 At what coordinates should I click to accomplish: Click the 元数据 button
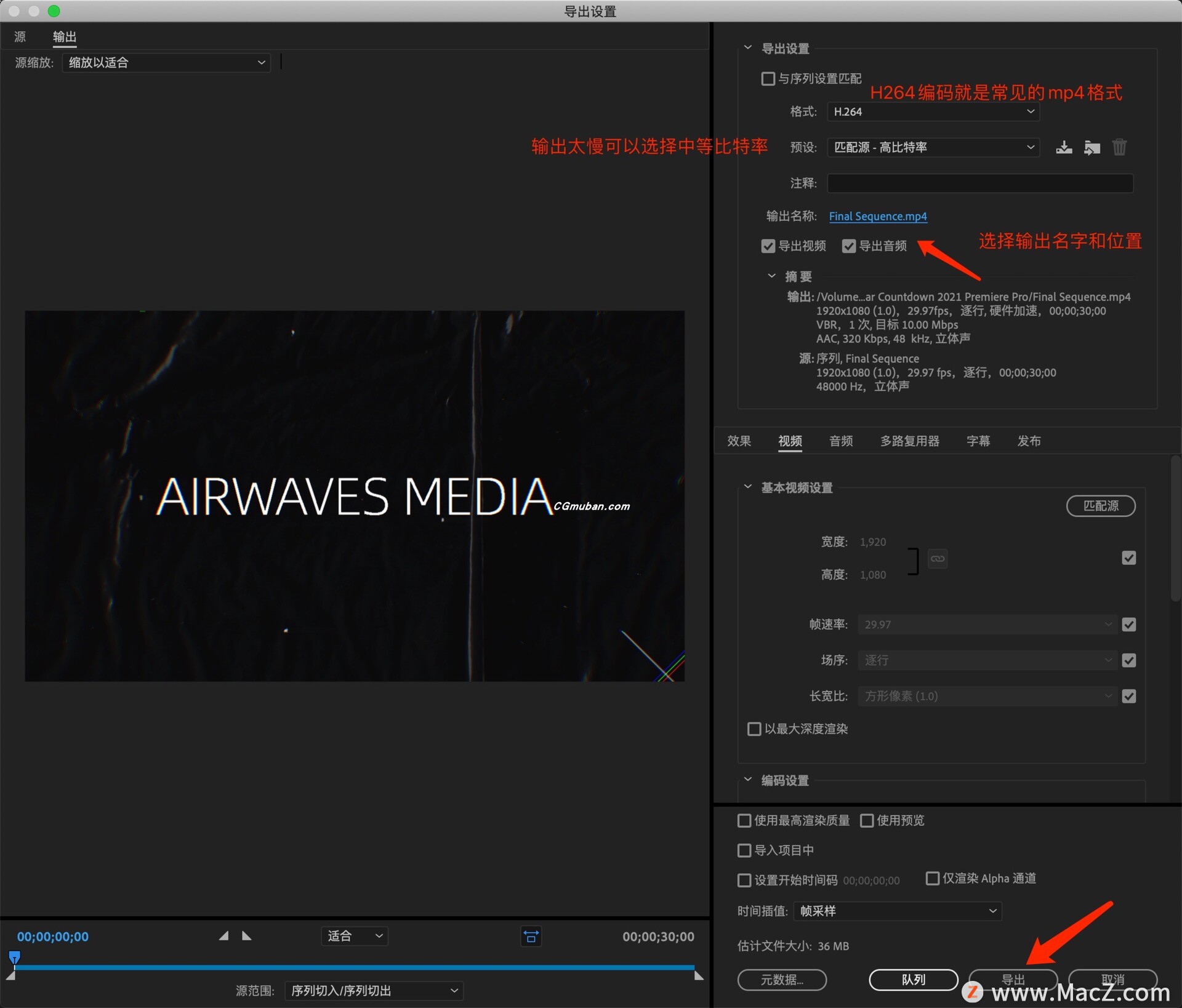782,980
